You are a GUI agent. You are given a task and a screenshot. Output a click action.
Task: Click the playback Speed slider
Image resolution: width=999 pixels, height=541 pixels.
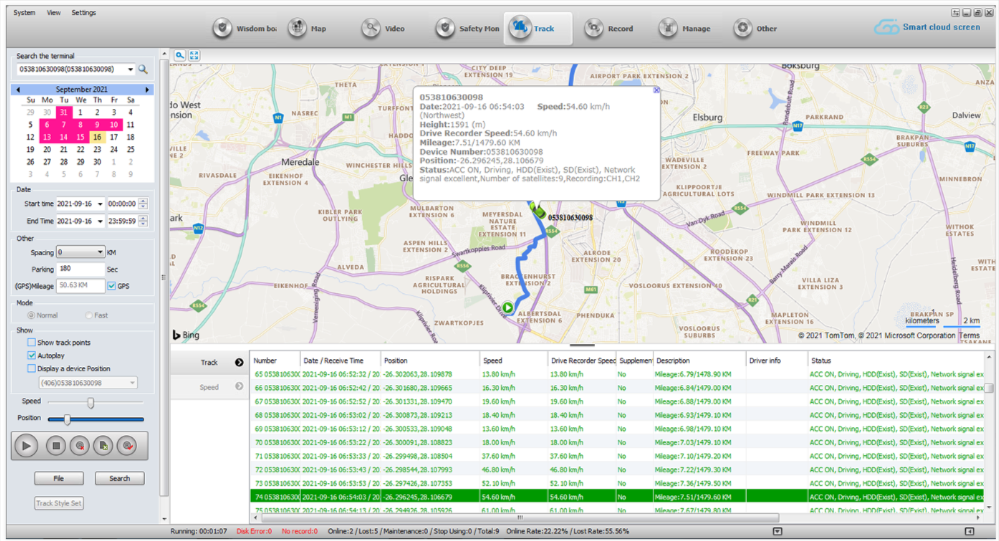pyautogui.click(x=91, y=402)
